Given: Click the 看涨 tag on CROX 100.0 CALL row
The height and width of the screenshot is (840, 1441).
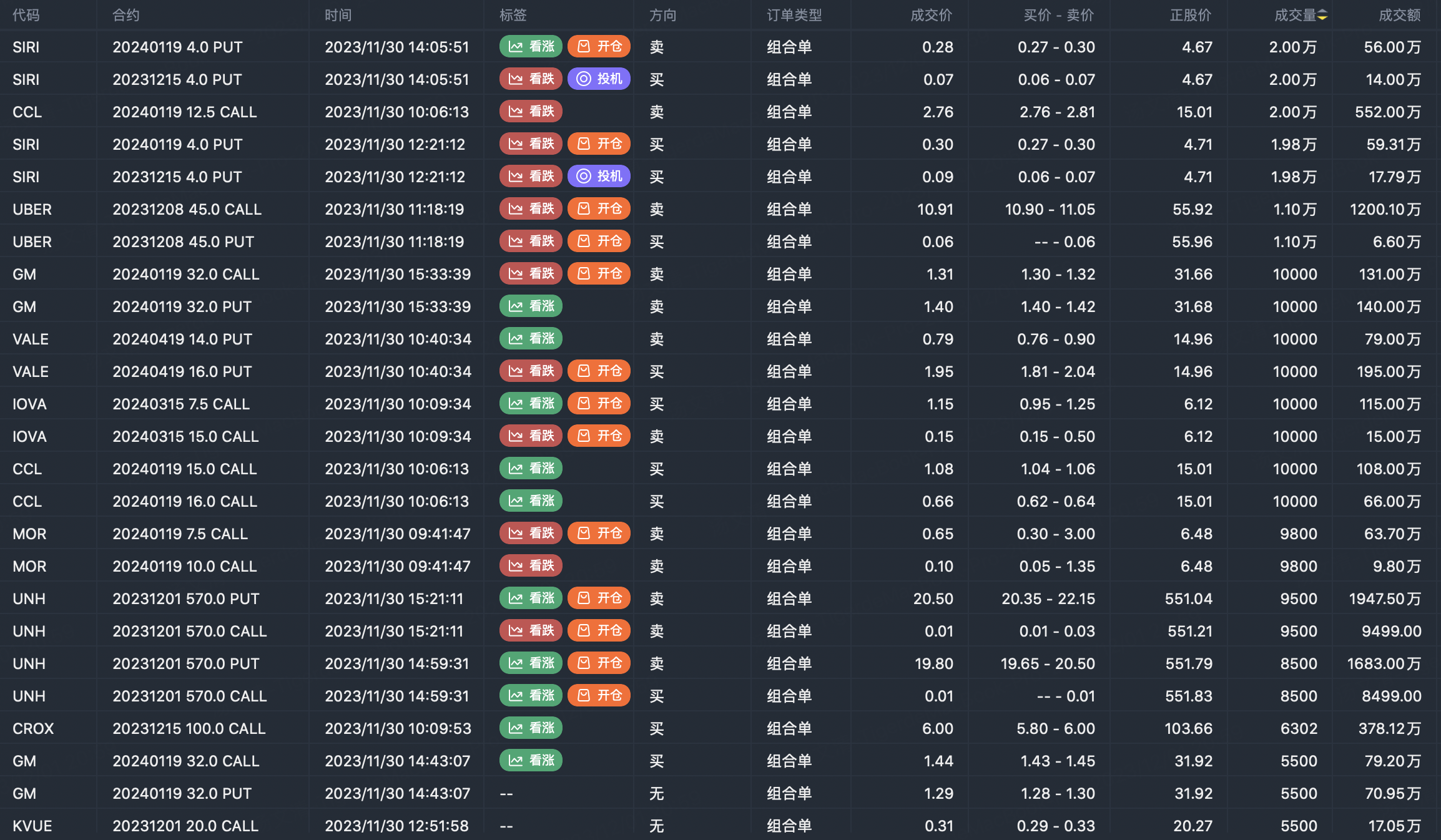Looking at the screenshot, I should point(531,728).
